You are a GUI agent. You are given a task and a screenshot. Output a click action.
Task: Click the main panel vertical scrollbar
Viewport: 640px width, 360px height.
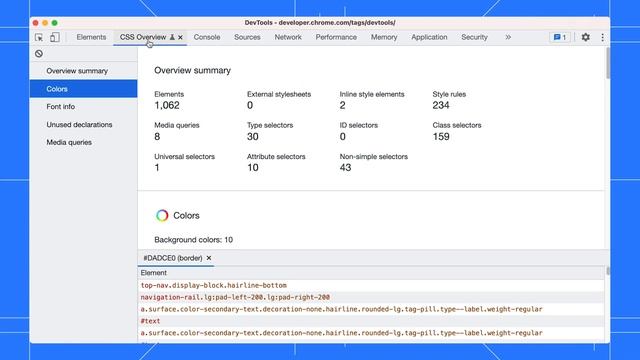click(x=608, y=63)
